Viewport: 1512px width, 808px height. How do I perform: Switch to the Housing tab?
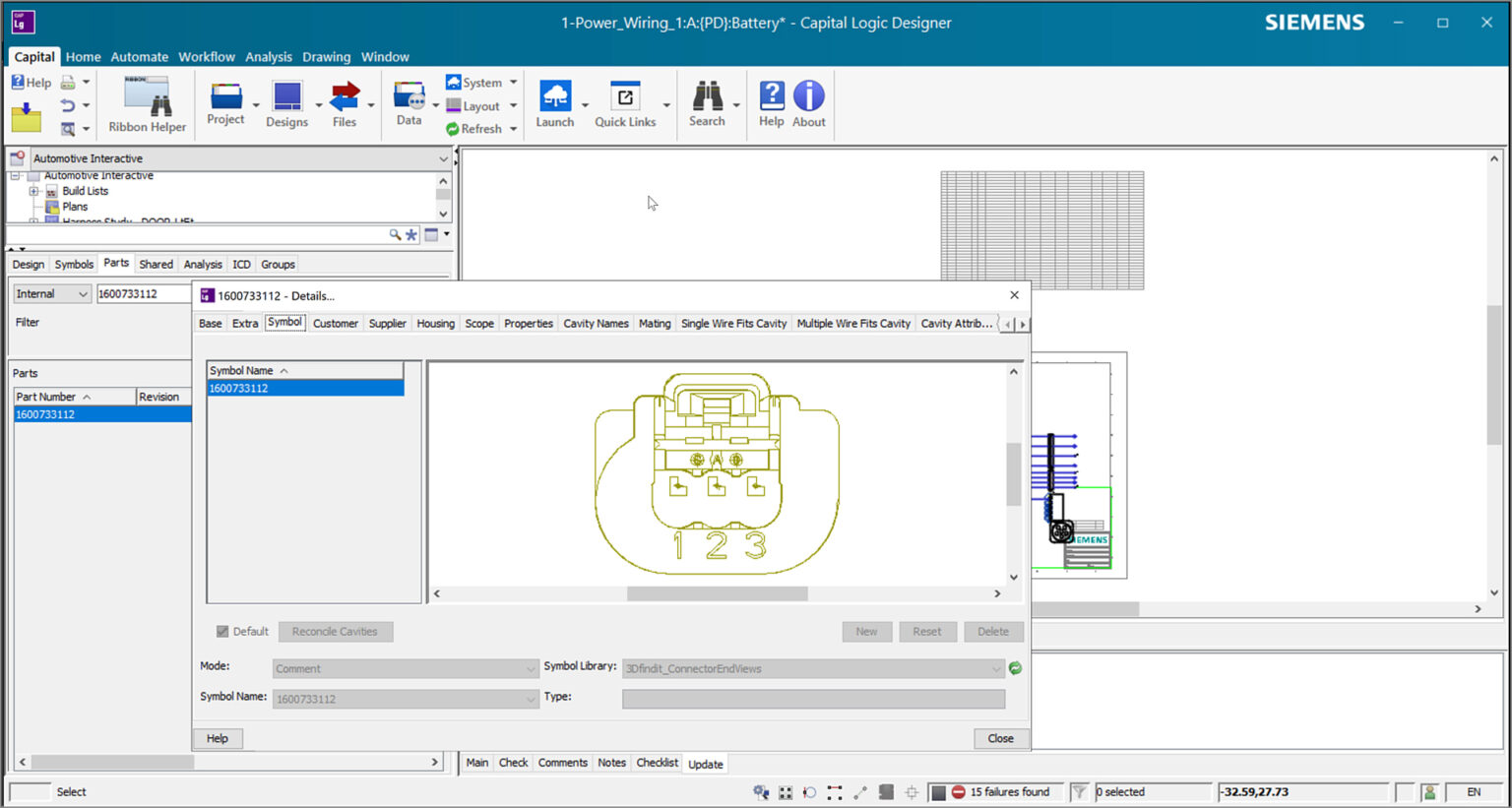[435, 323]
